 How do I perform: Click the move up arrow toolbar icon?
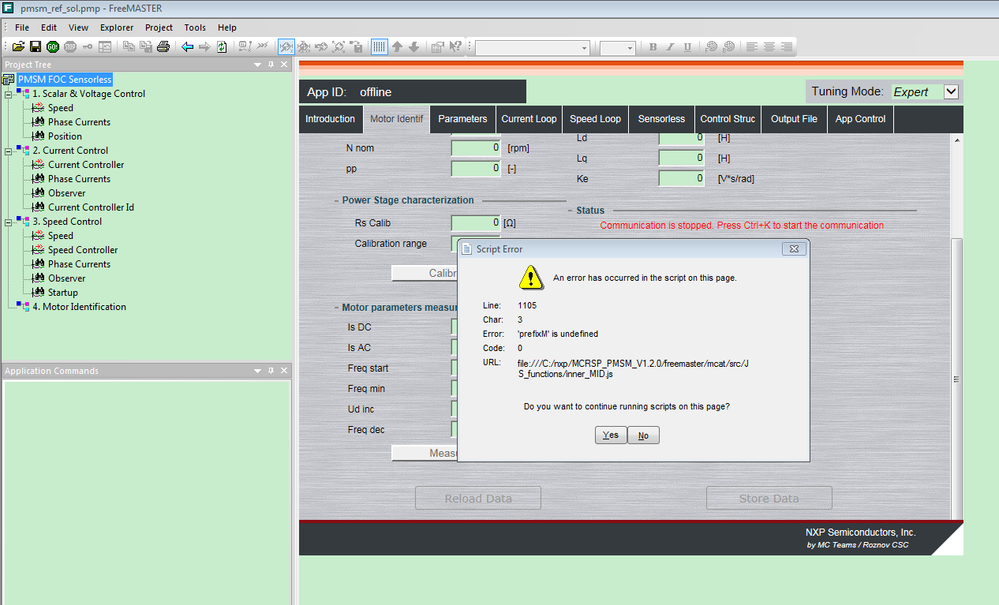397,46
